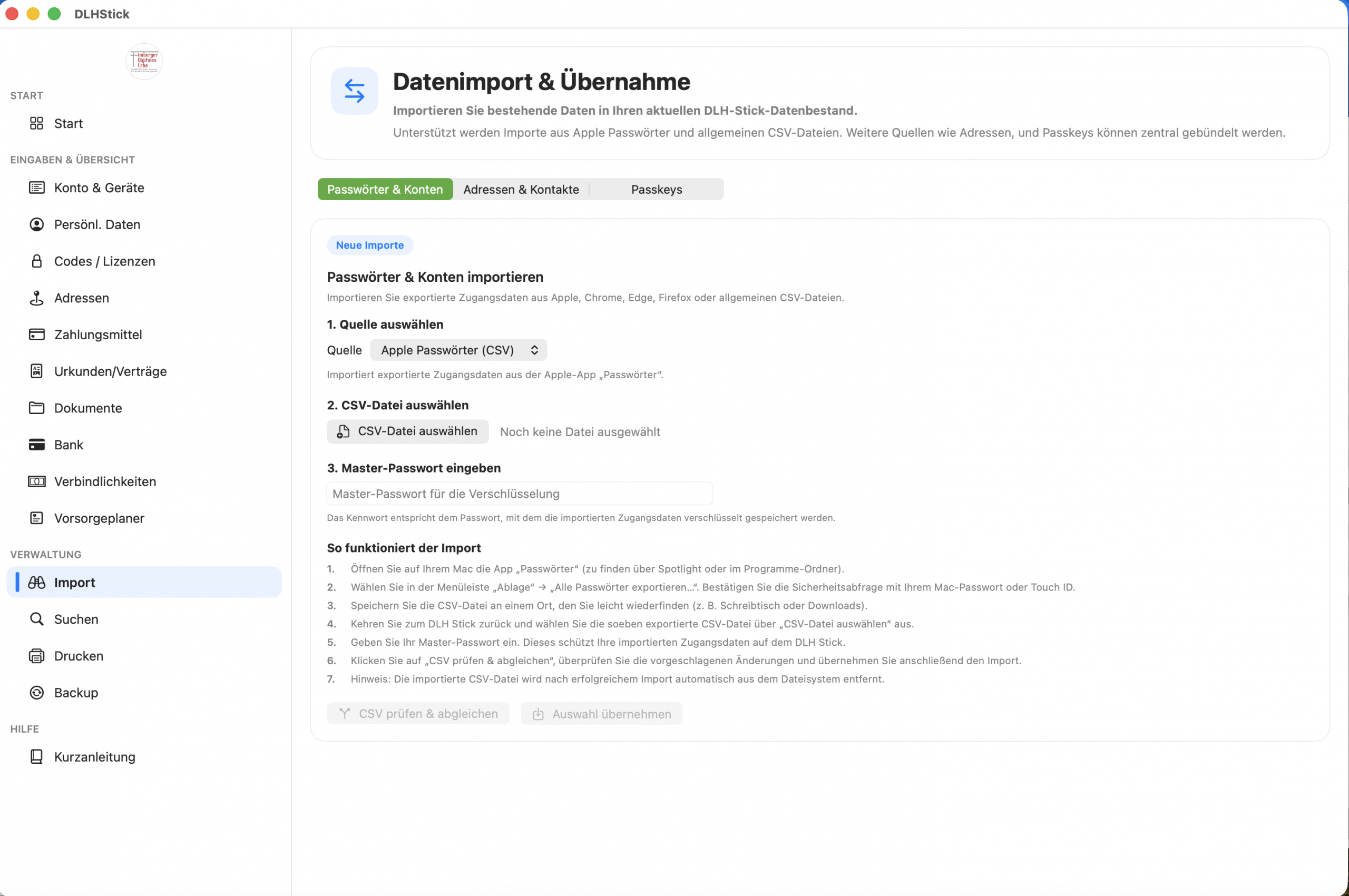The image size is (1349, 896).
Task: Open Dokumente via the folder icon
Action: click(36, 408)
